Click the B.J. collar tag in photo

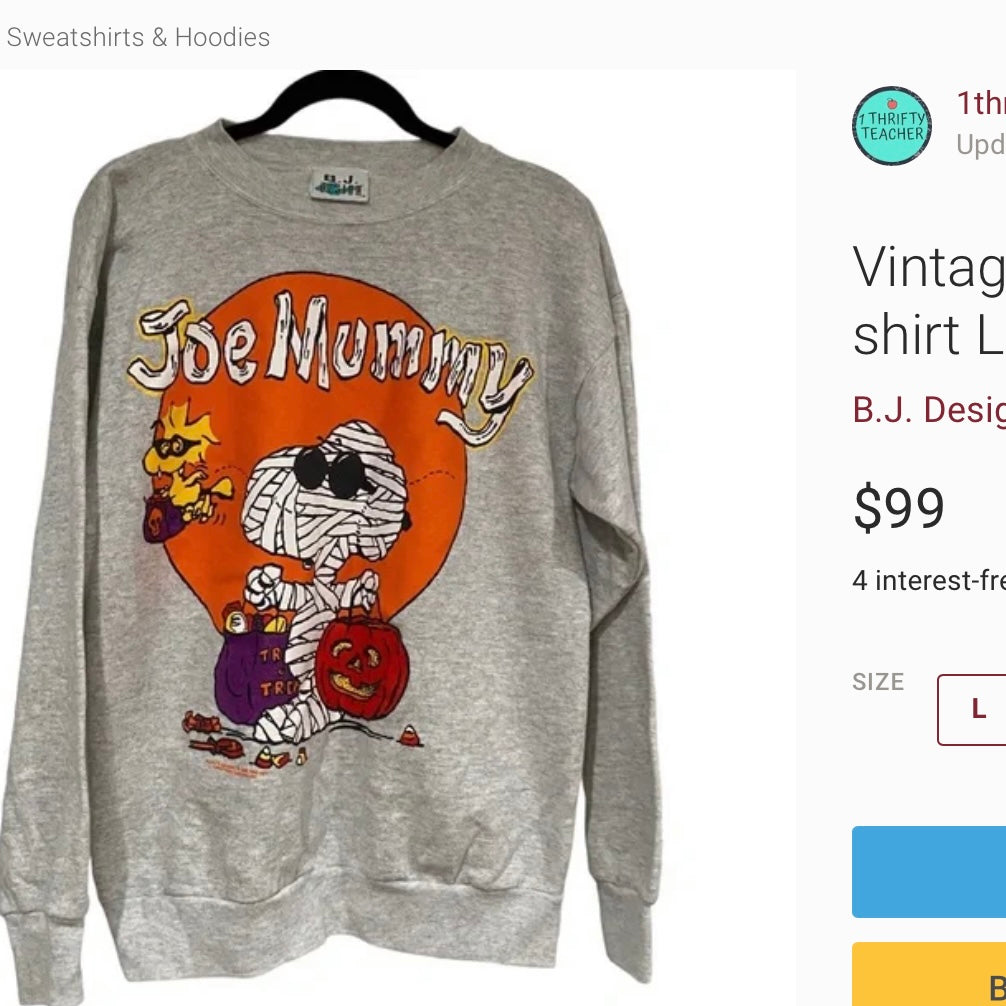[x=338, y=184]
